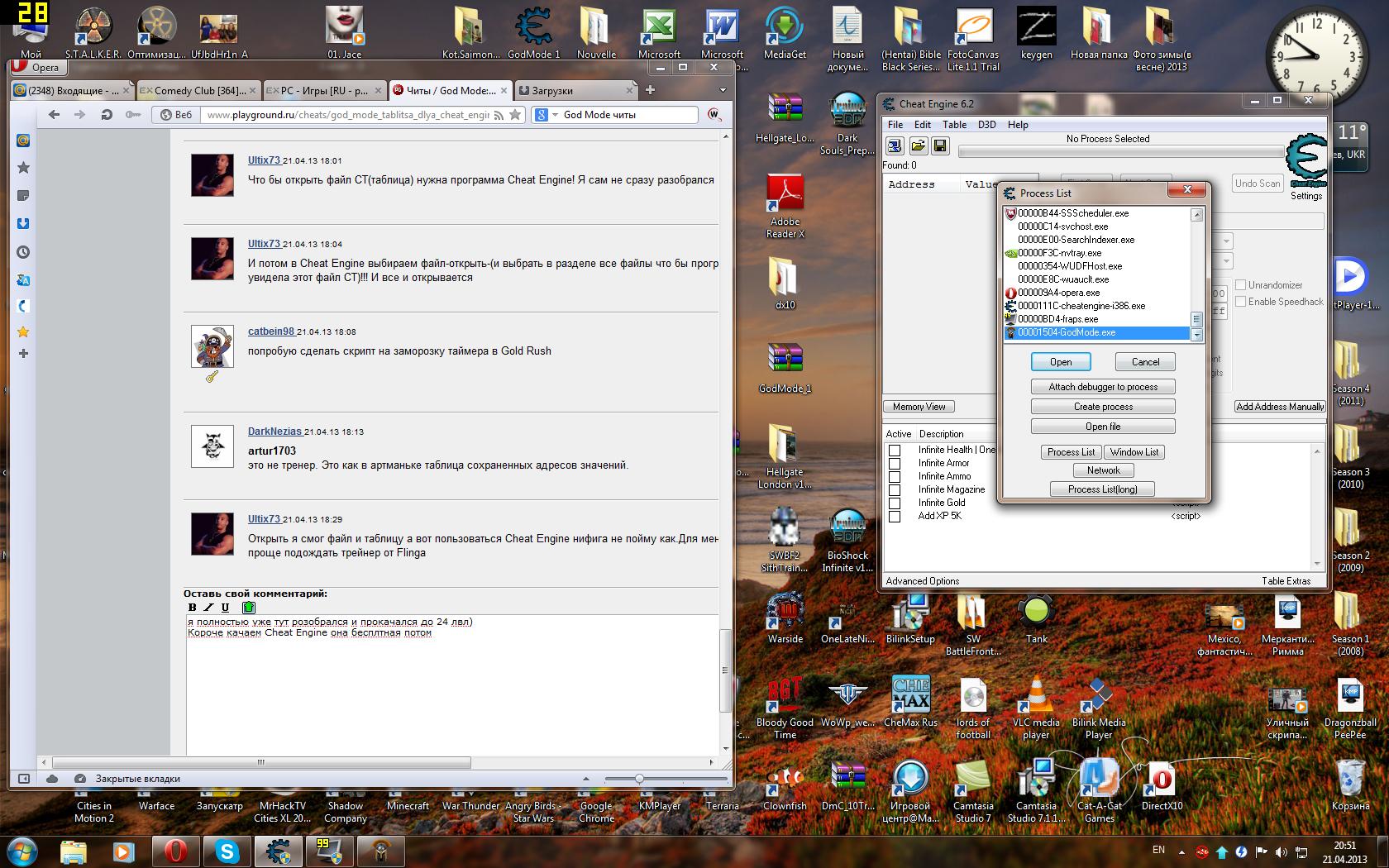This screenshot has height=868, width=1389.
Task: Go back in the Opera browser
Action: (55, 115)
